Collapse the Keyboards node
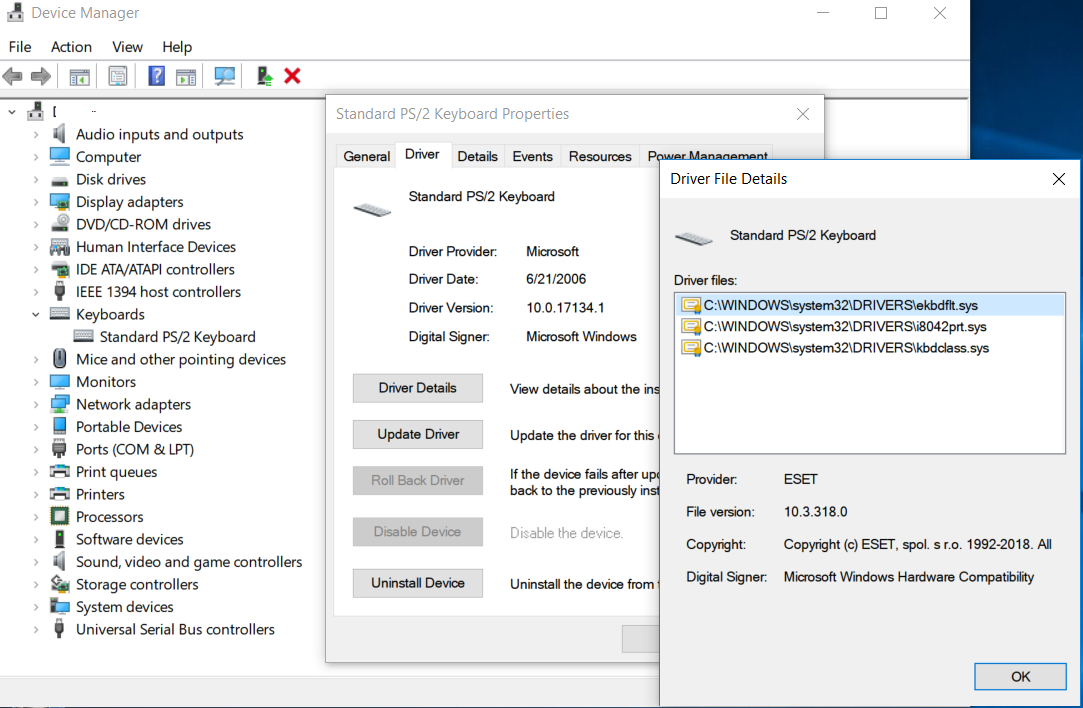The height and width of the screenshot is (708, 1083). point(36,314)
